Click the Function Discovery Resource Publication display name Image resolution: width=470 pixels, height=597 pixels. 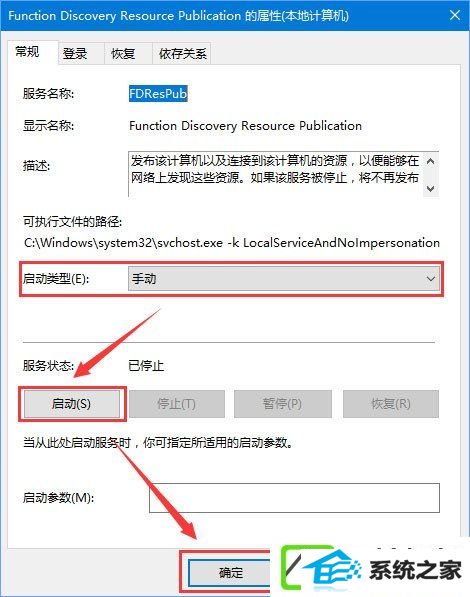[245, 126]
